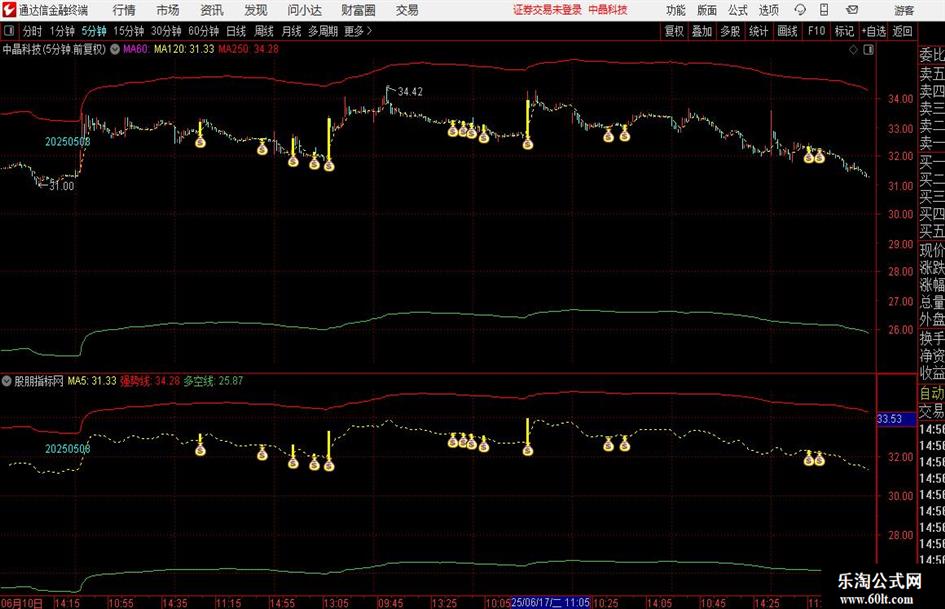Click the 多股 multi-stock button
Screen dimensions: 945x609
(x=730, y=31)
